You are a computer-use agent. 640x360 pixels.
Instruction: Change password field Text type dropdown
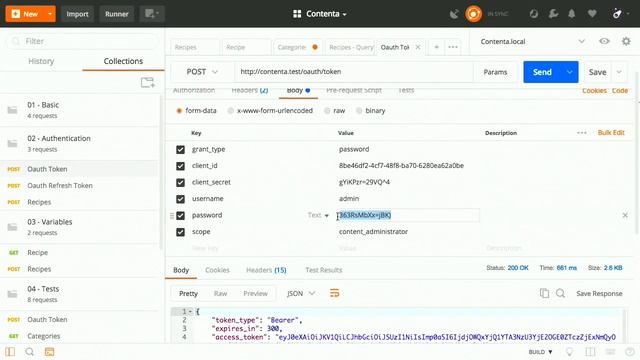click(x=318, y=215)
